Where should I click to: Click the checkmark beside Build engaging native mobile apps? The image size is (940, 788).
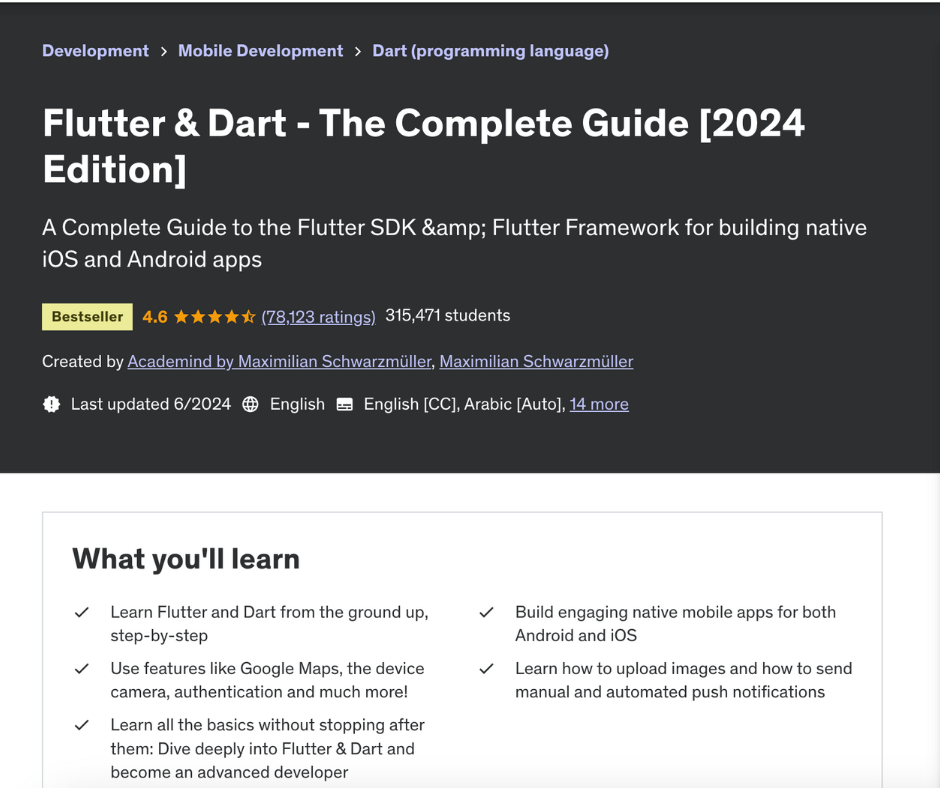(x=486, y=612)
